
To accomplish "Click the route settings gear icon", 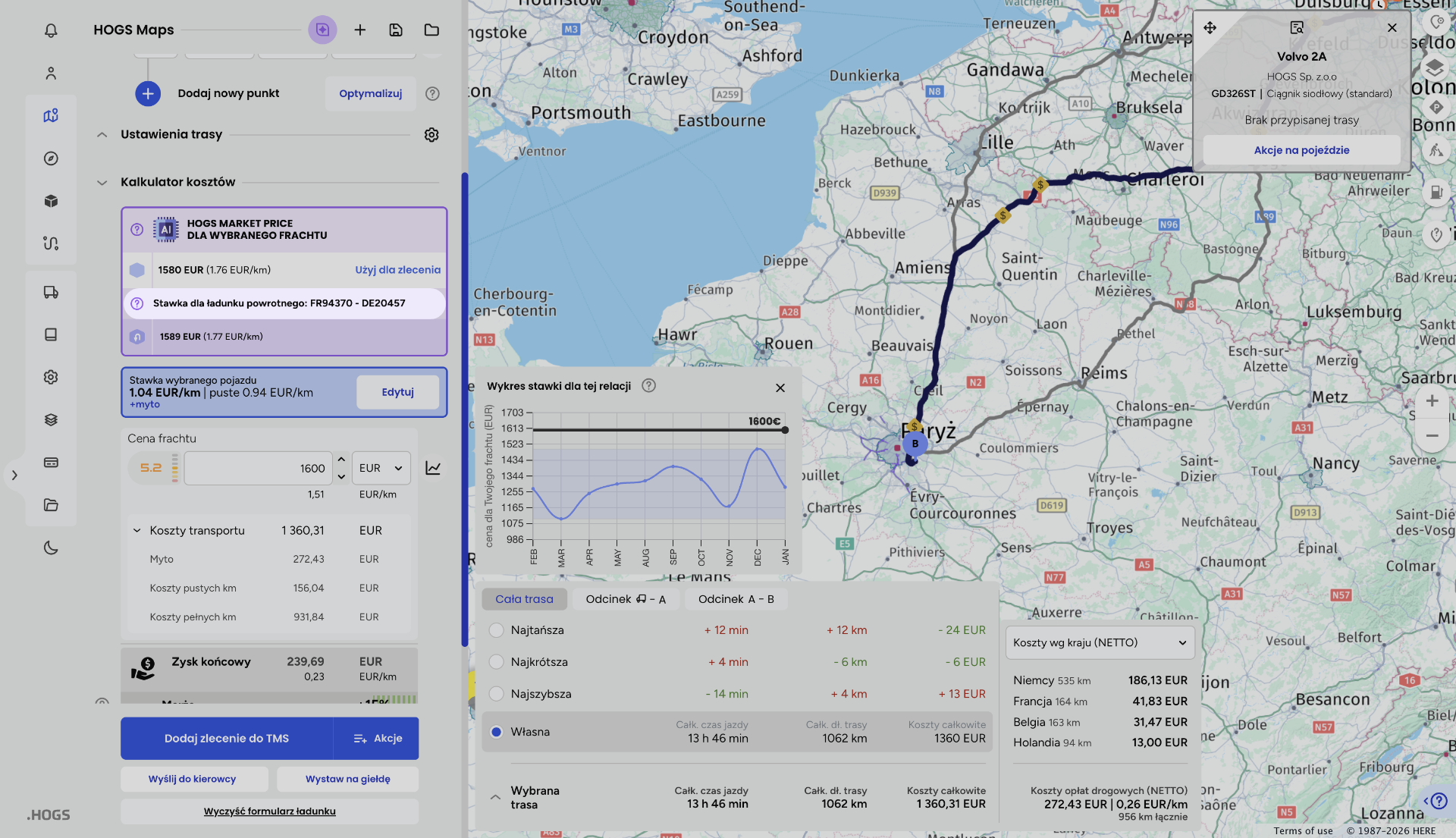I will click(x=431, y=135).
